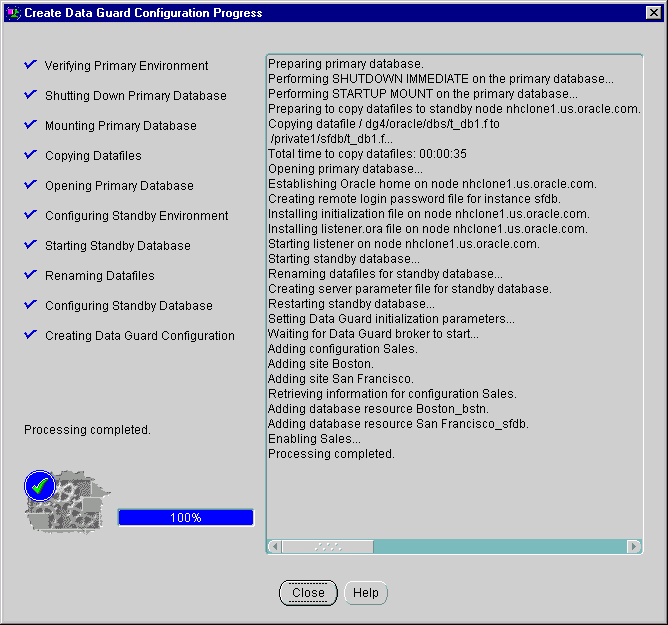668x625 pixels.
Task: Click checkmark beside Copying Datafiles
Action: point(30,154)
